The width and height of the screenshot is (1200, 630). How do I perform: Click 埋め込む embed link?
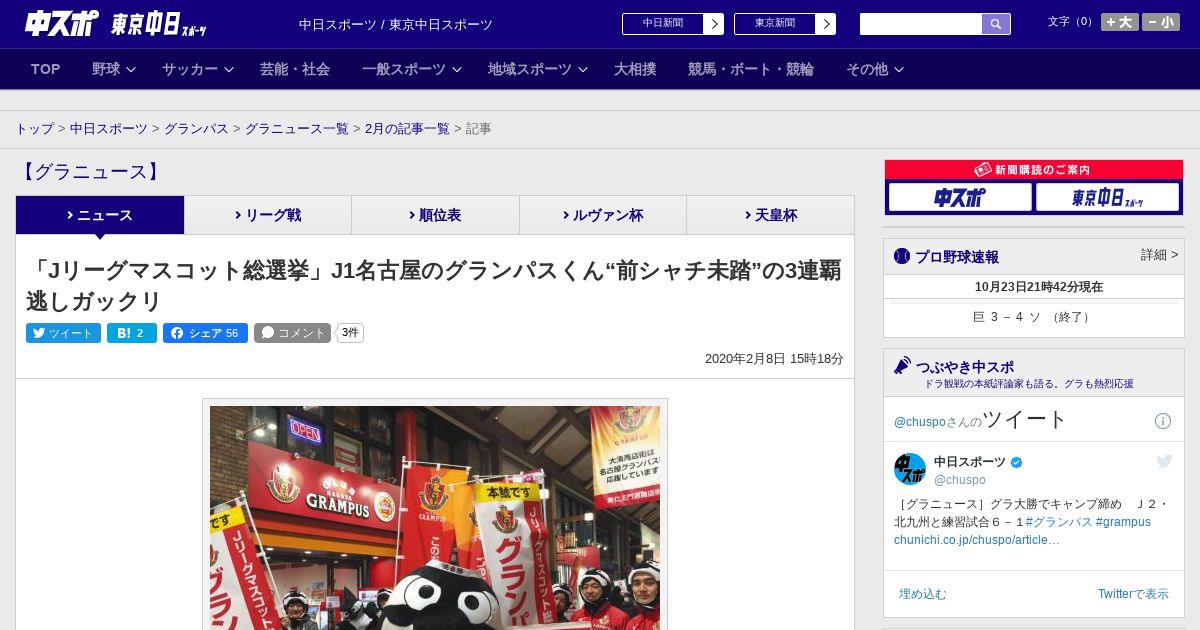(922, 594)
